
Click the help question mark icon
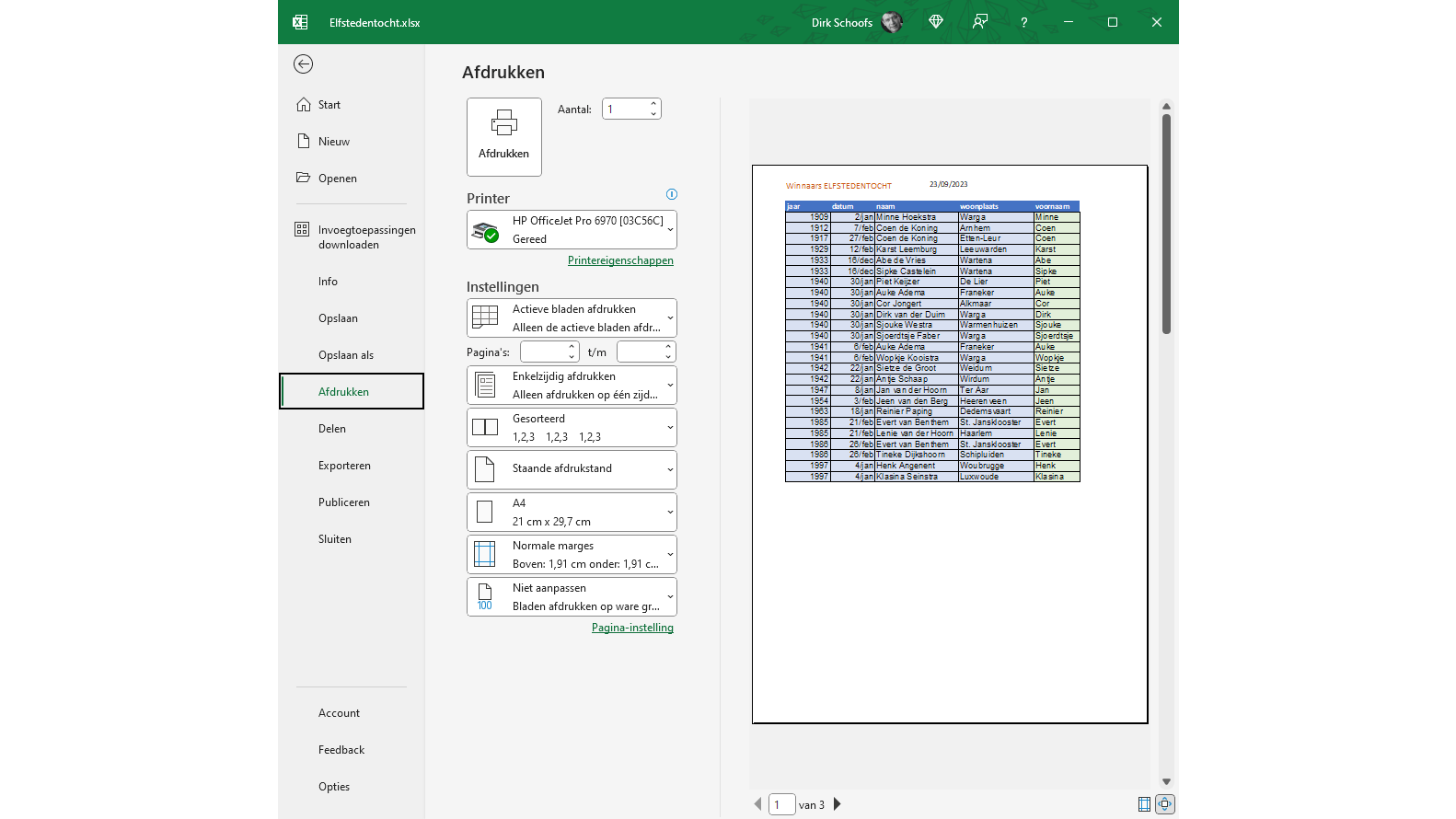click(1023, 22)
